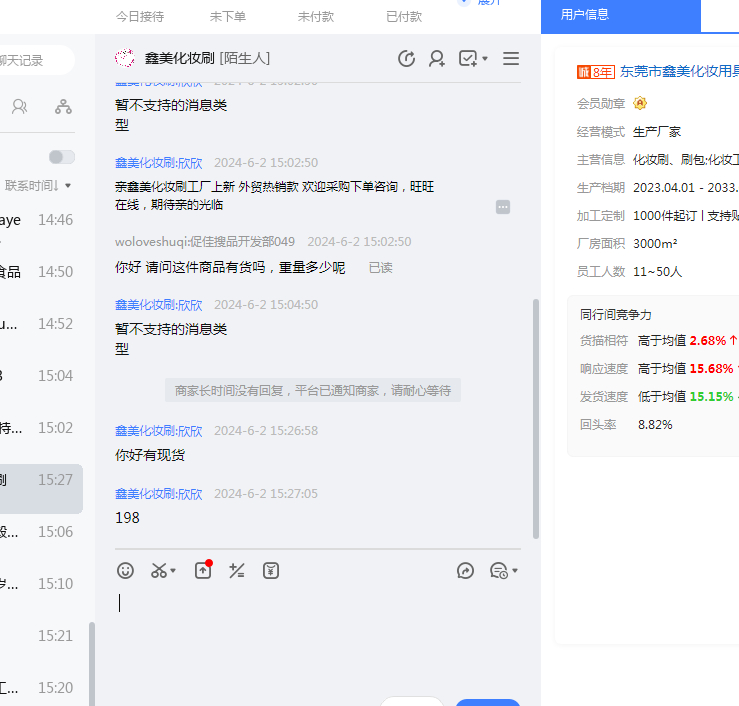The image size is (739, 706).
Task: Open the 东莞市鑫美化妆用具 company link
Action: [x=678, y=71]
